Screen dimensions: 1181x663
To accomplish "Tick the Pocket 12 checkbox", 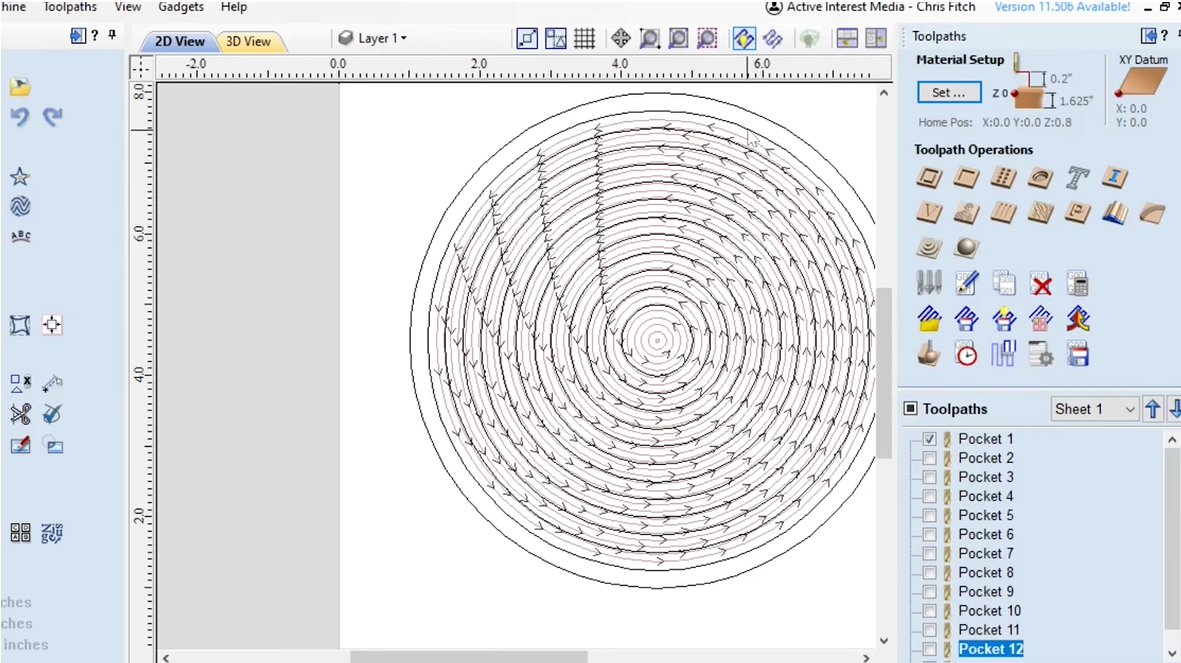I will pos(930,650).
